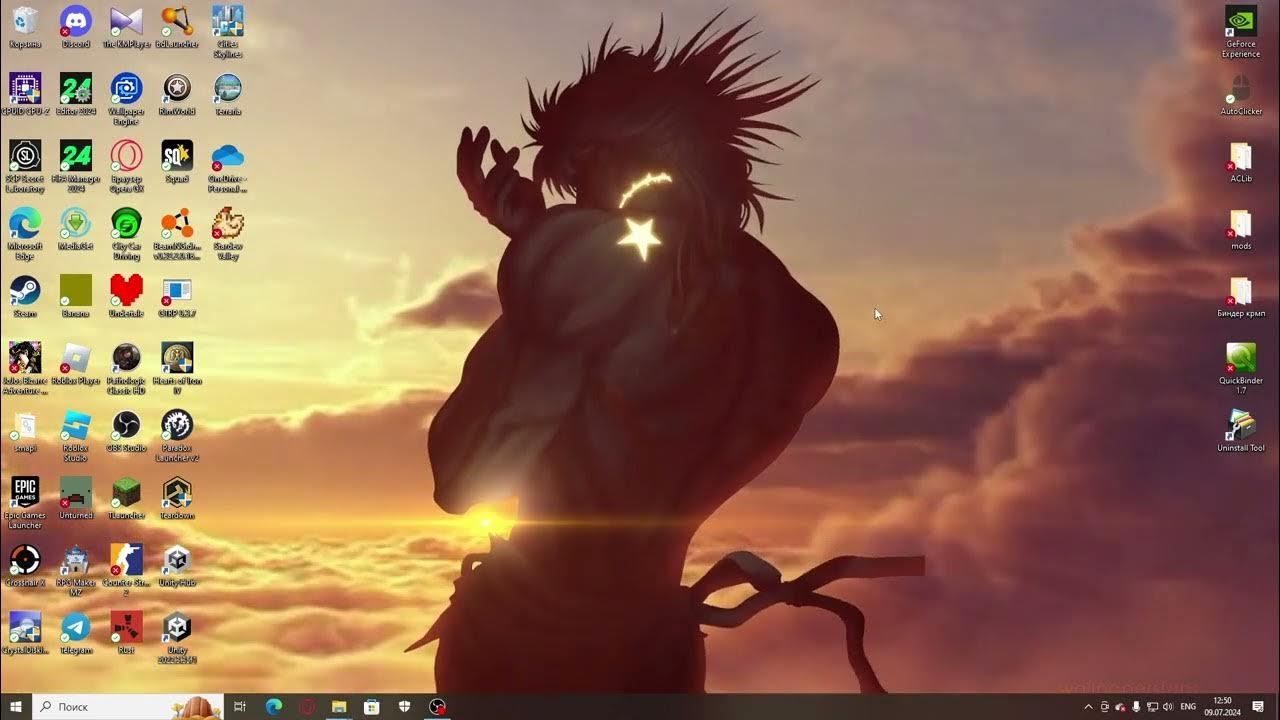Viewport: 1280px width, 720px height.
Task: Open Cities Skylines shortcut
Action: click(x=228, y=31)
